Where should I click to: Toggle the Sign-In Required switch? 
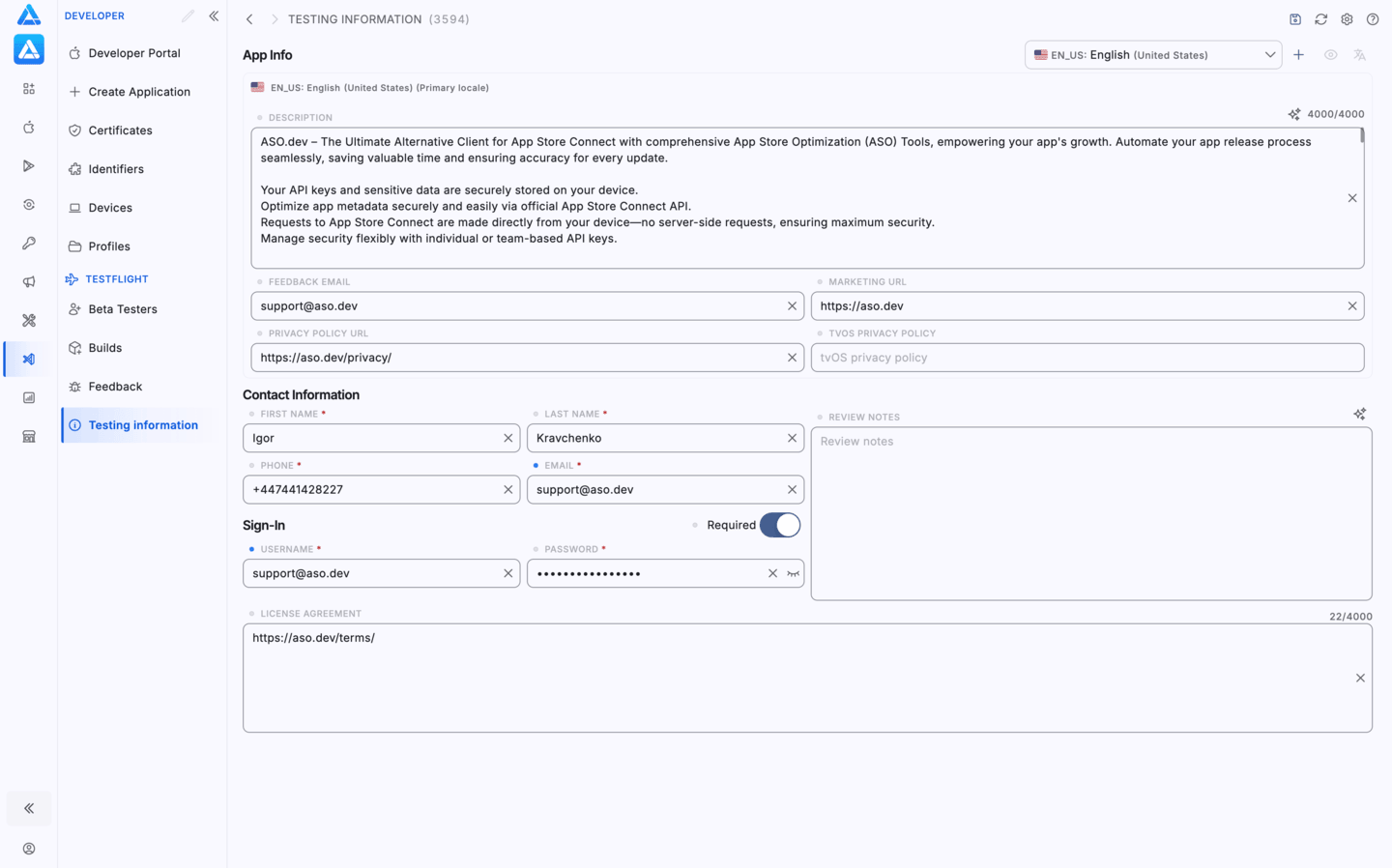[780, 525]
